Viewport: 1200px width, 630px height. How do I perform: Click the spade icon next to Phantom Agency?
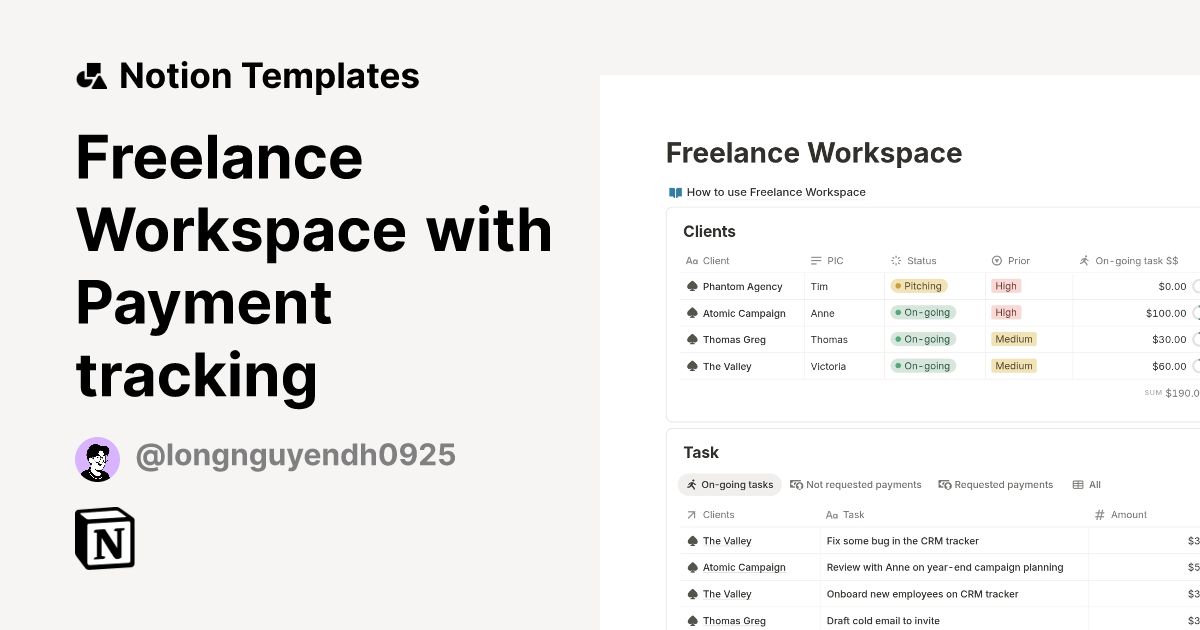tap(691, 286)
